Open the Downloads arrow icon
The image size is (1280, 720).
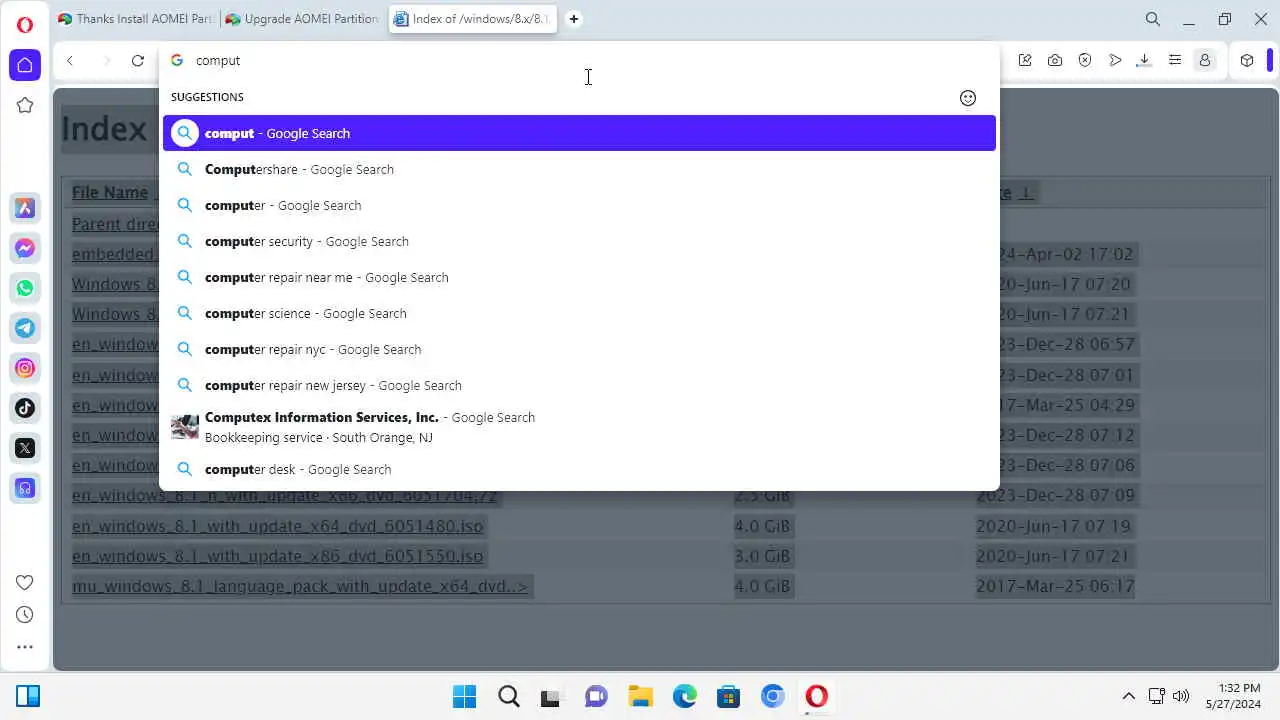[x=1144, y=61]
